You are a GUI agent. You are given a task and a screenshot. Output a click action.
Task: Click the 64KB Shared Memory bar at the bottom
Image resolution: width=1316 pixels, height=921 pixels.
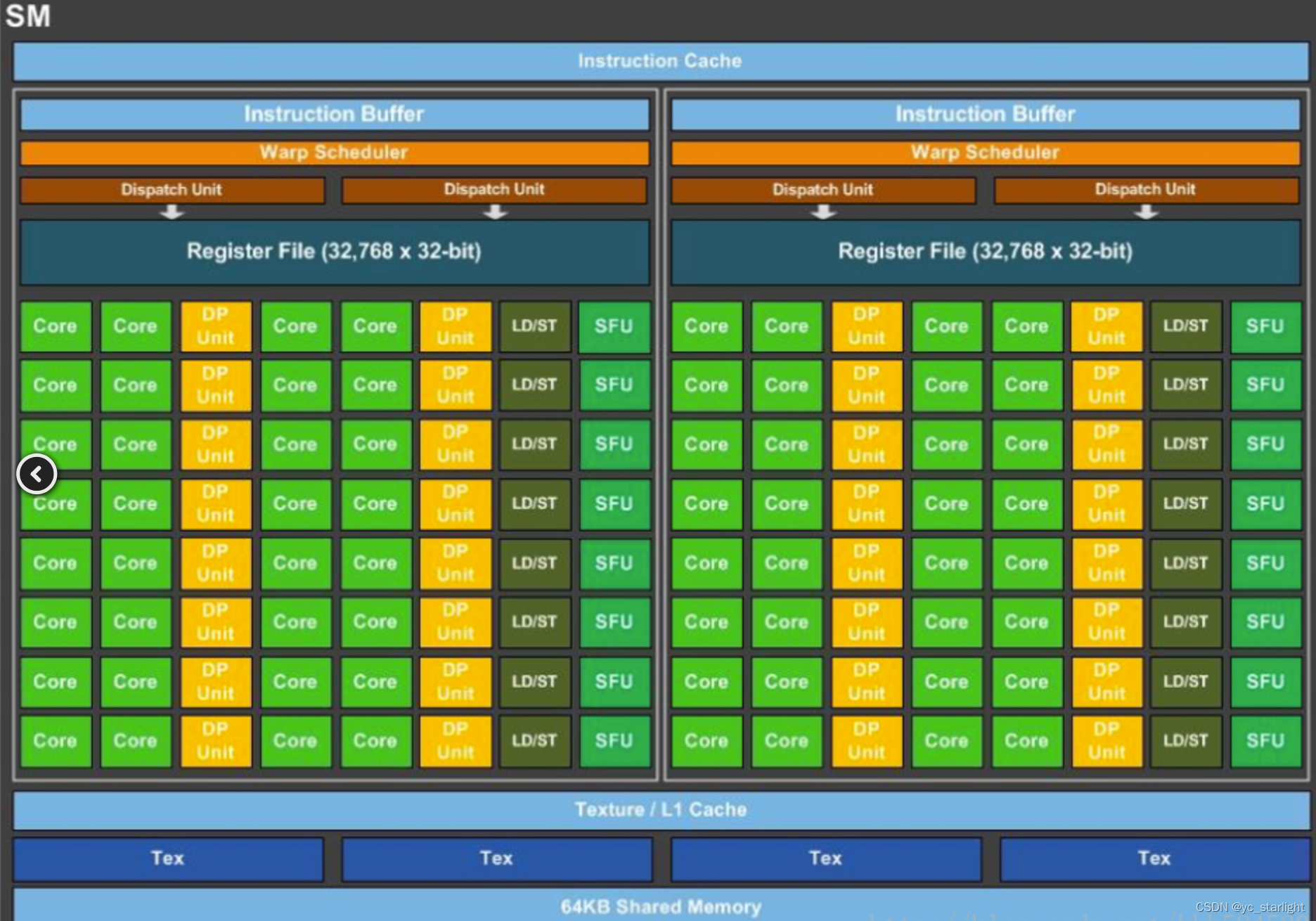[x=658, y=906]
